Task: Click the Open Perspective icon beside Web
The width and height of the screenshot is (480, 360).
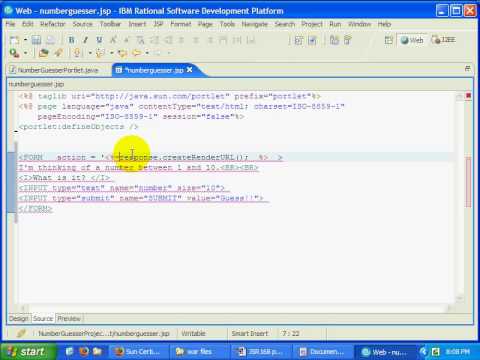Action: tap(389, 40)
